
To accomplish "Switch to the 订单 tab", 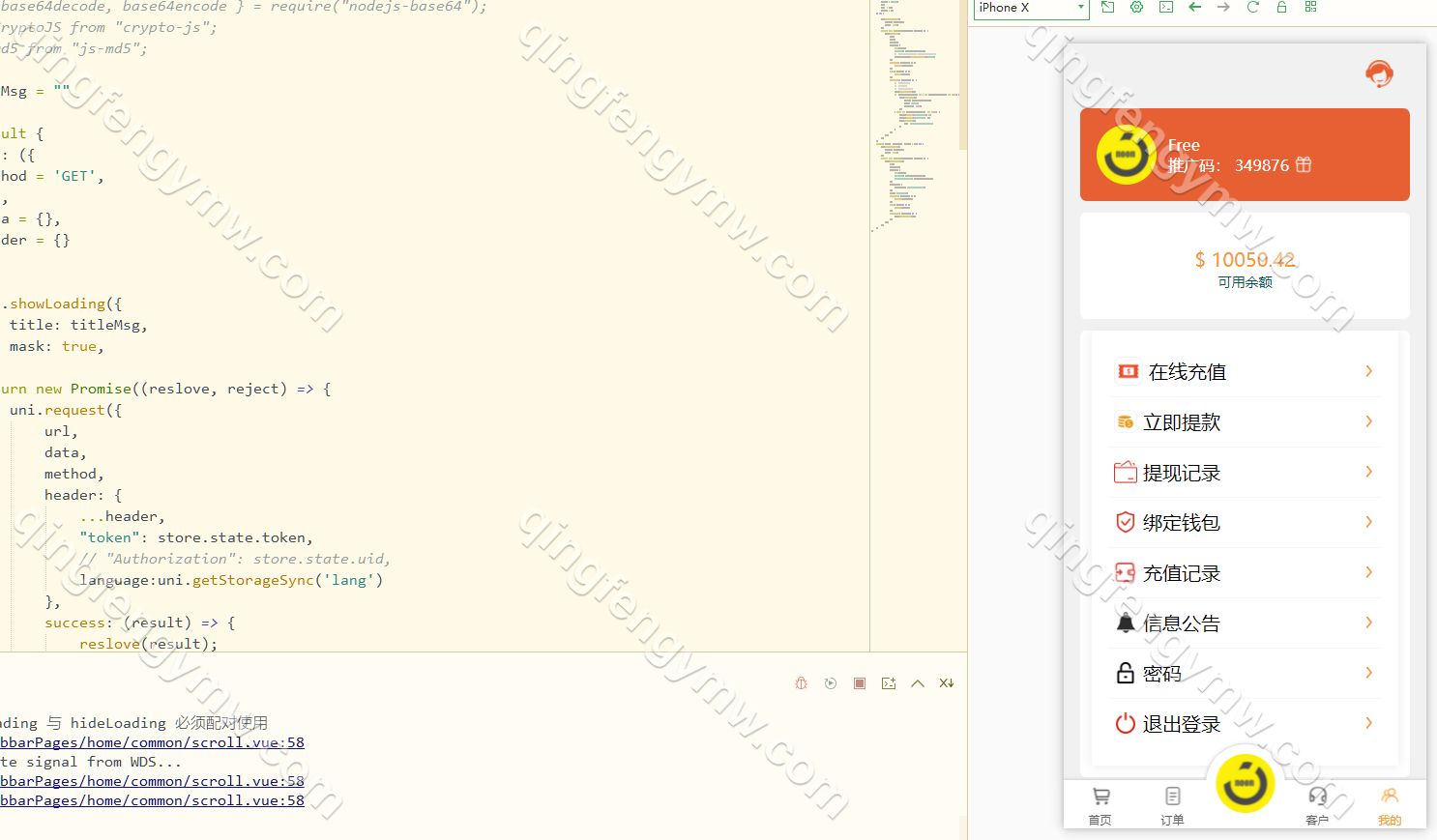I will 1172,805.
